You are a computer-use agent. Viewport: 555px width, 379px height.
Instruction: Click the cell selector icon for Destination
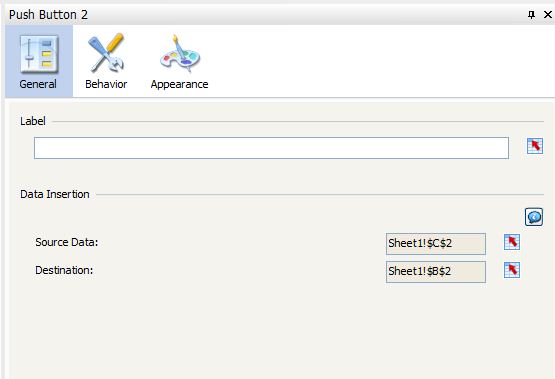coord(512,270)
